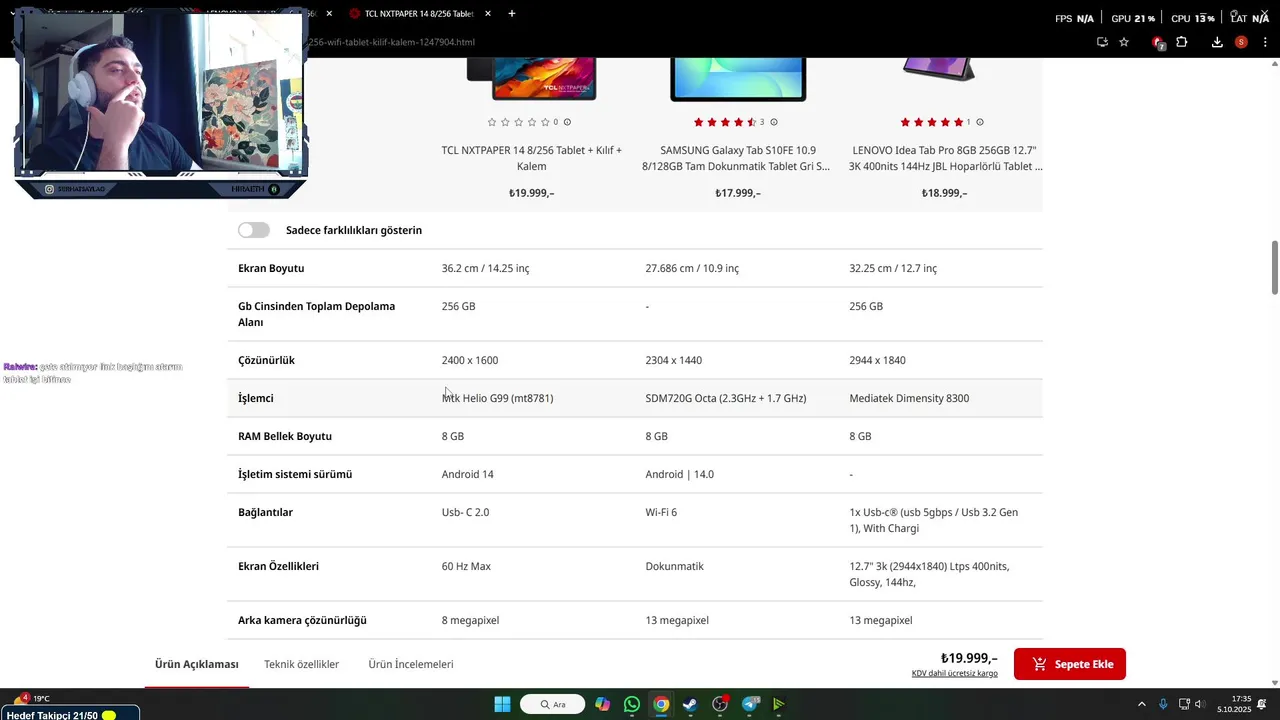Click the microphone icon in system tray
Viewport: 1280px width, 720px height.
pos(1163,704)
